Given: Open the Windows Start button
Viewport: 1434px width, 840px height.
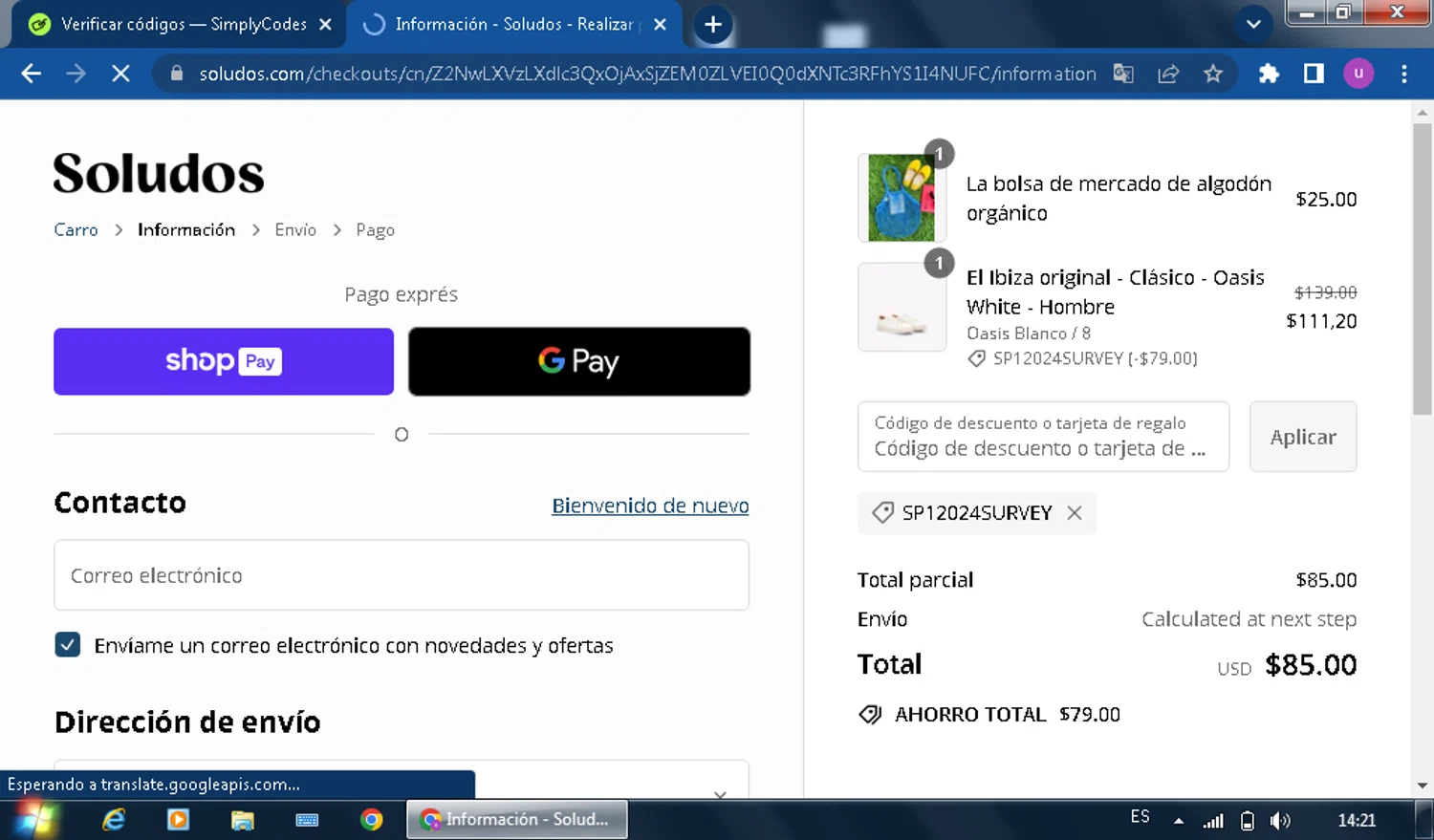Looking at the screenshot, I should tap(36, 820).
